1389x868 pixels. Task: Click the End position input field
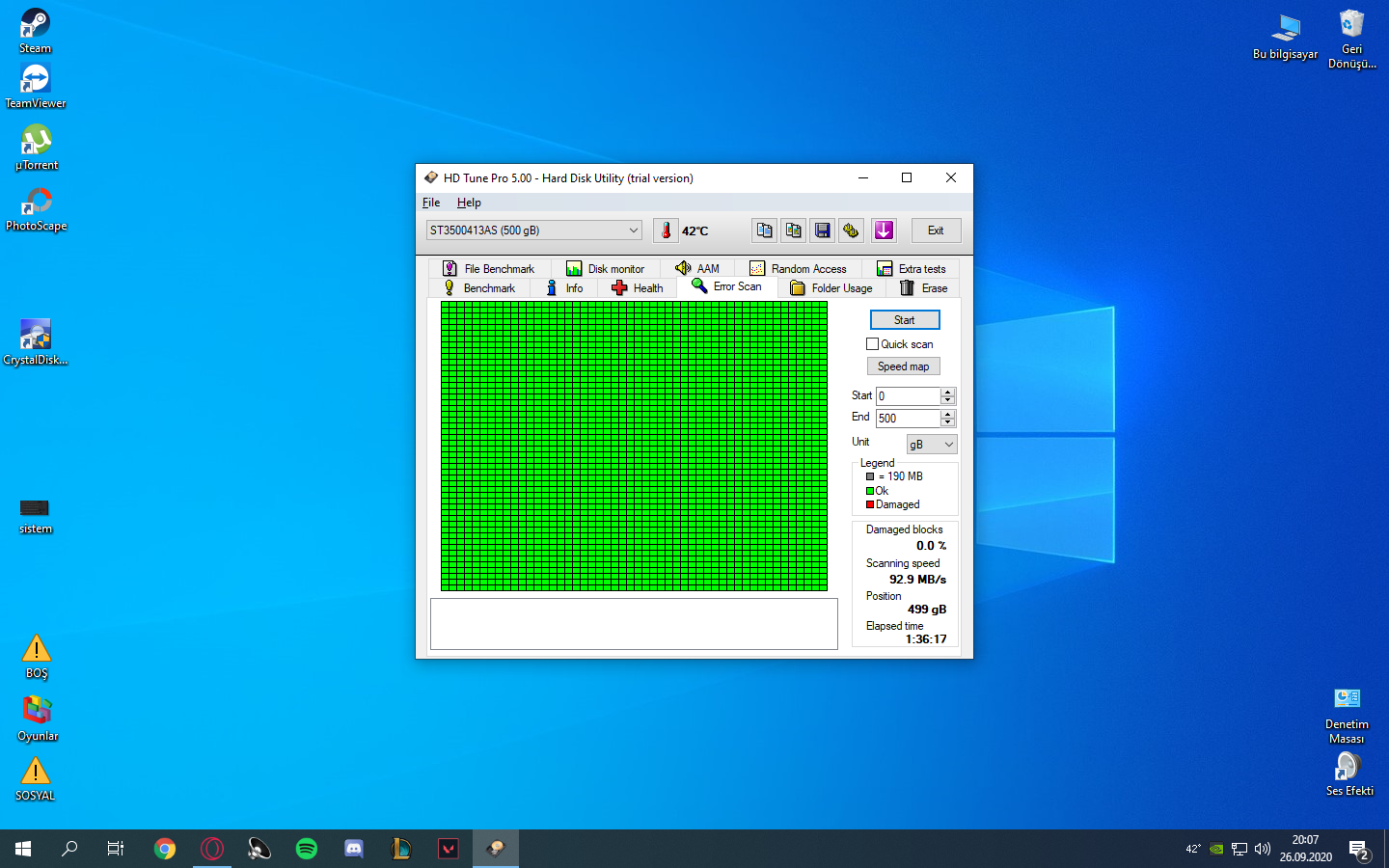click(908, 418)
